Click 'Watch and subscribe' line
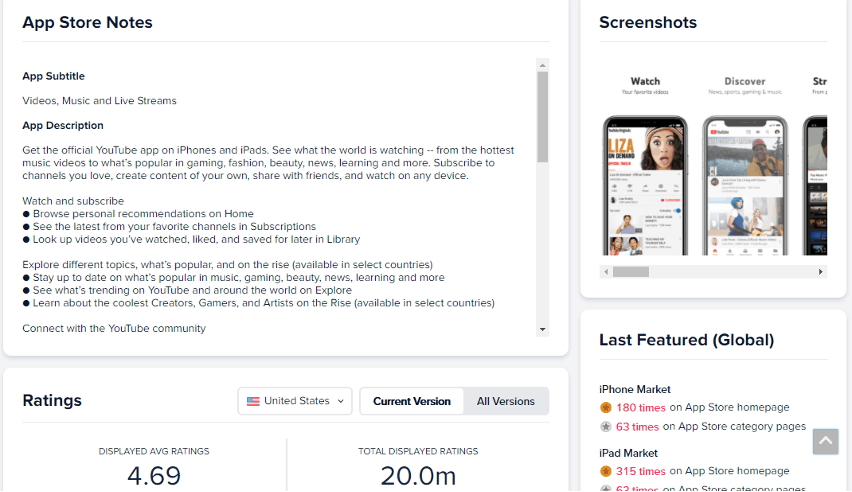The height and width of the screenshot is (492, 852). (73, 201)
